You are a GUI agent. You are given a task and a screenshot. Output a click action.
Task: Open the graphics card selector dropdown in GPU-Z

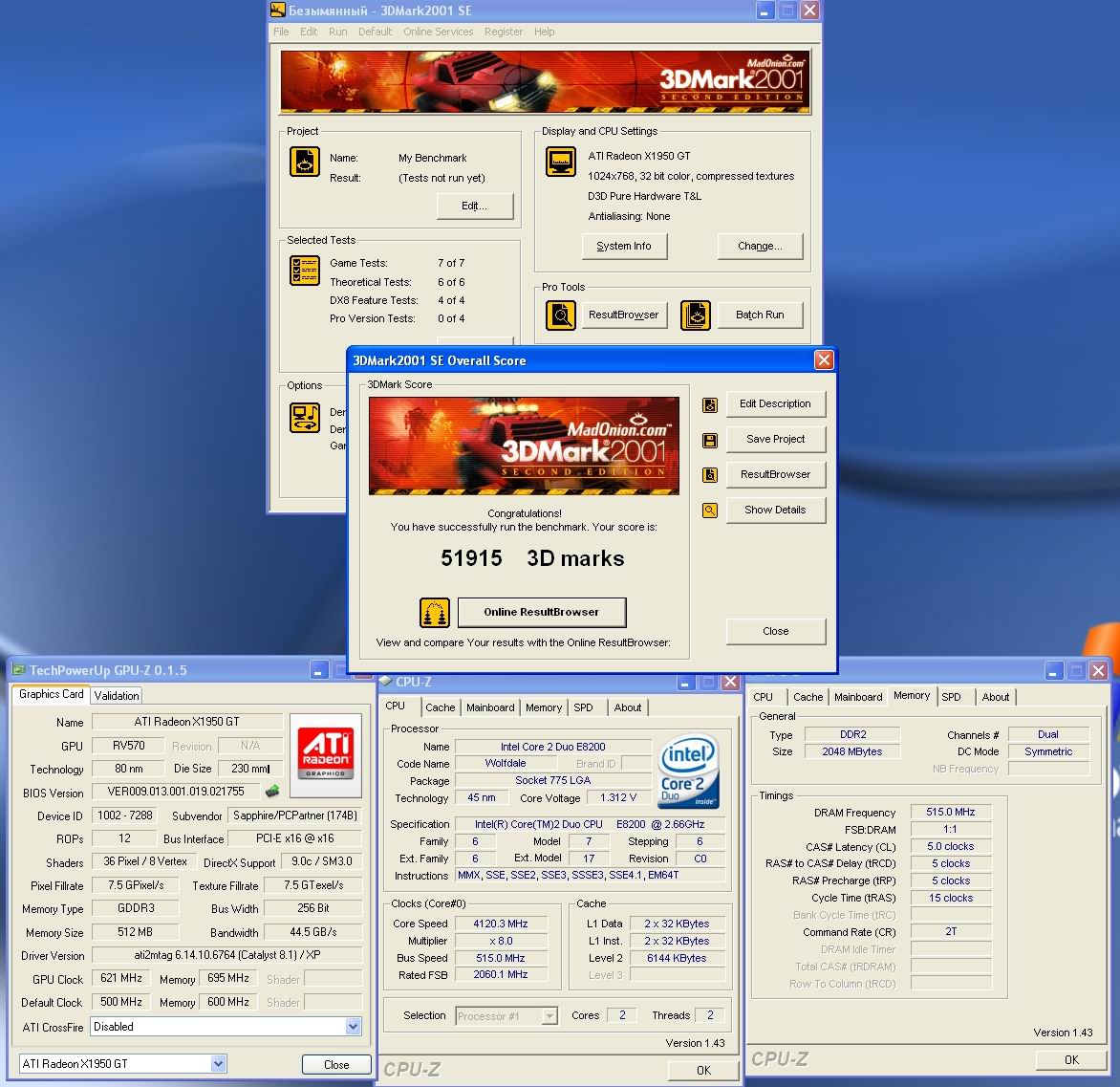pos(219,1063)
